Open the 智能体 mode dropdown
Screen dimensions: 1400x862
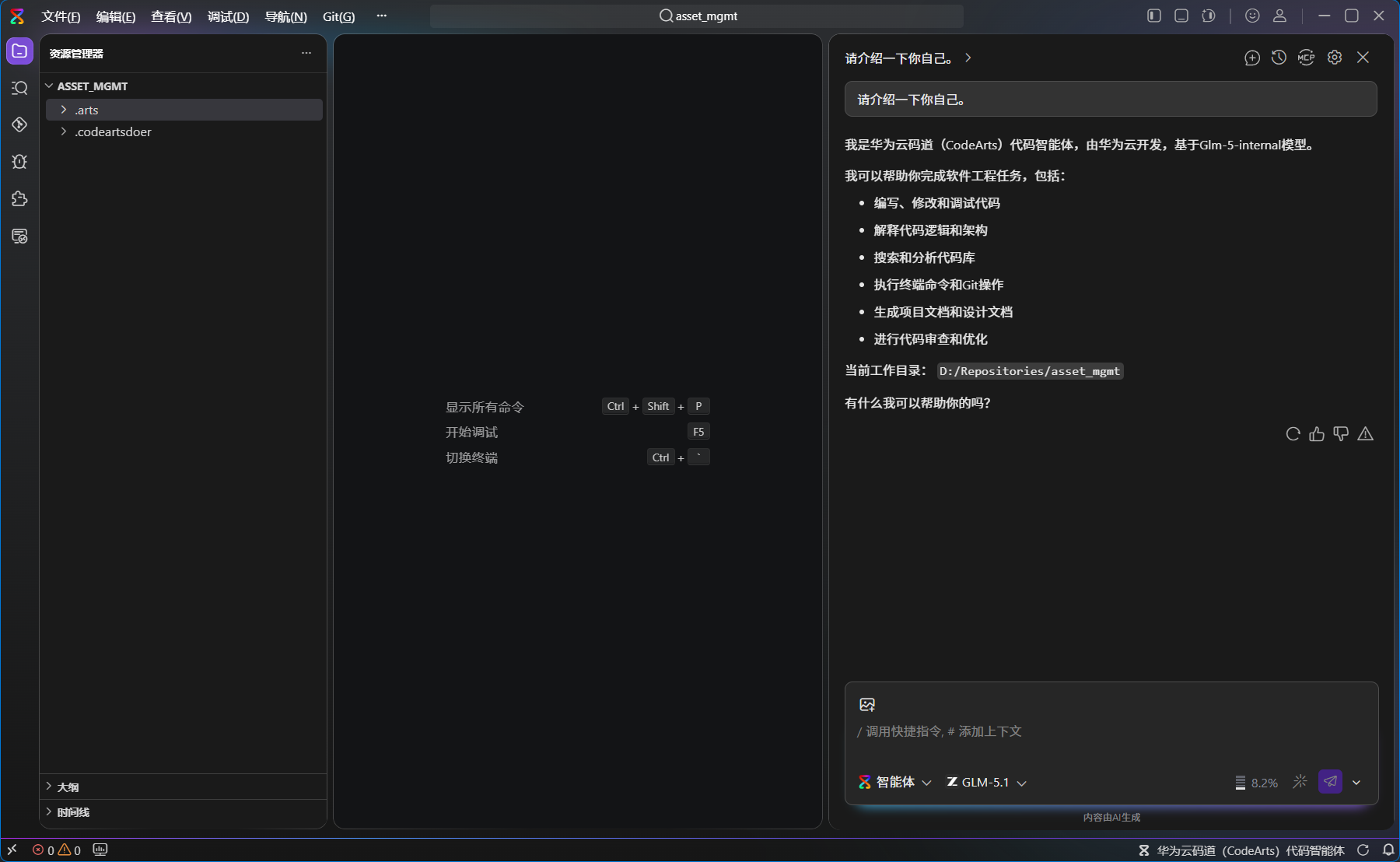tap(894, 782)
